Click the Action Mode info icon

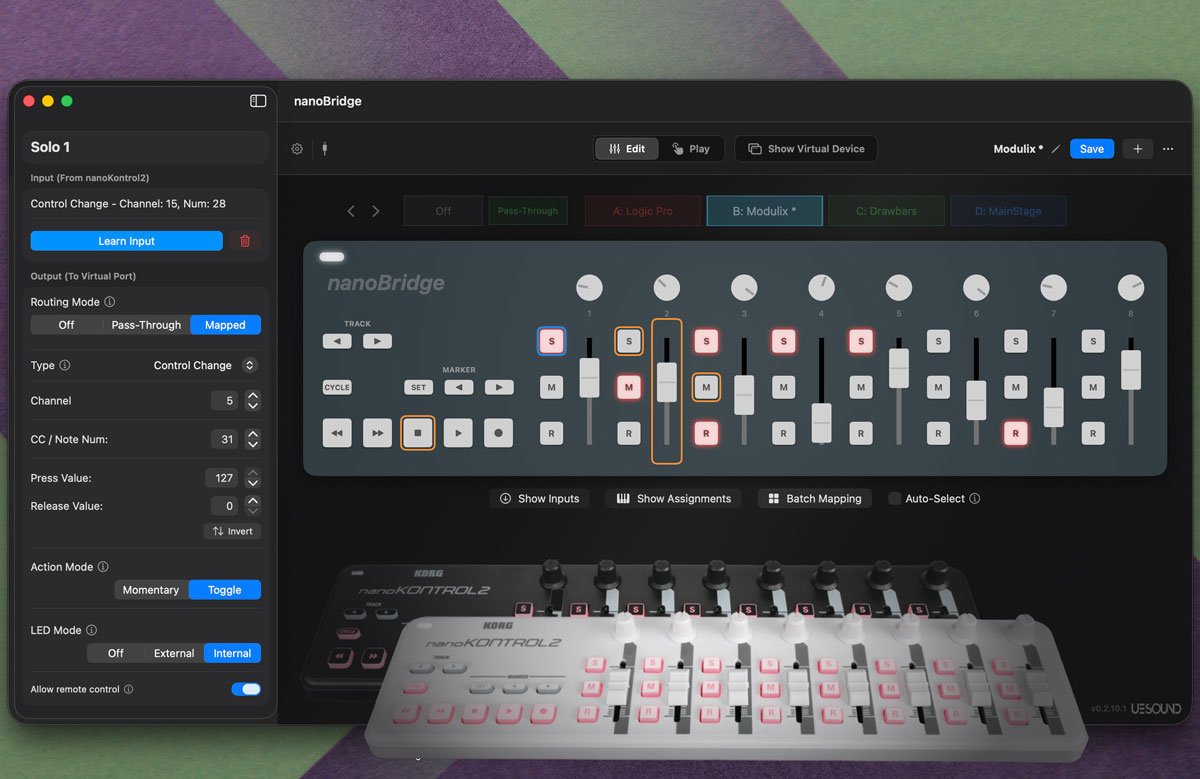coord(103,567)
